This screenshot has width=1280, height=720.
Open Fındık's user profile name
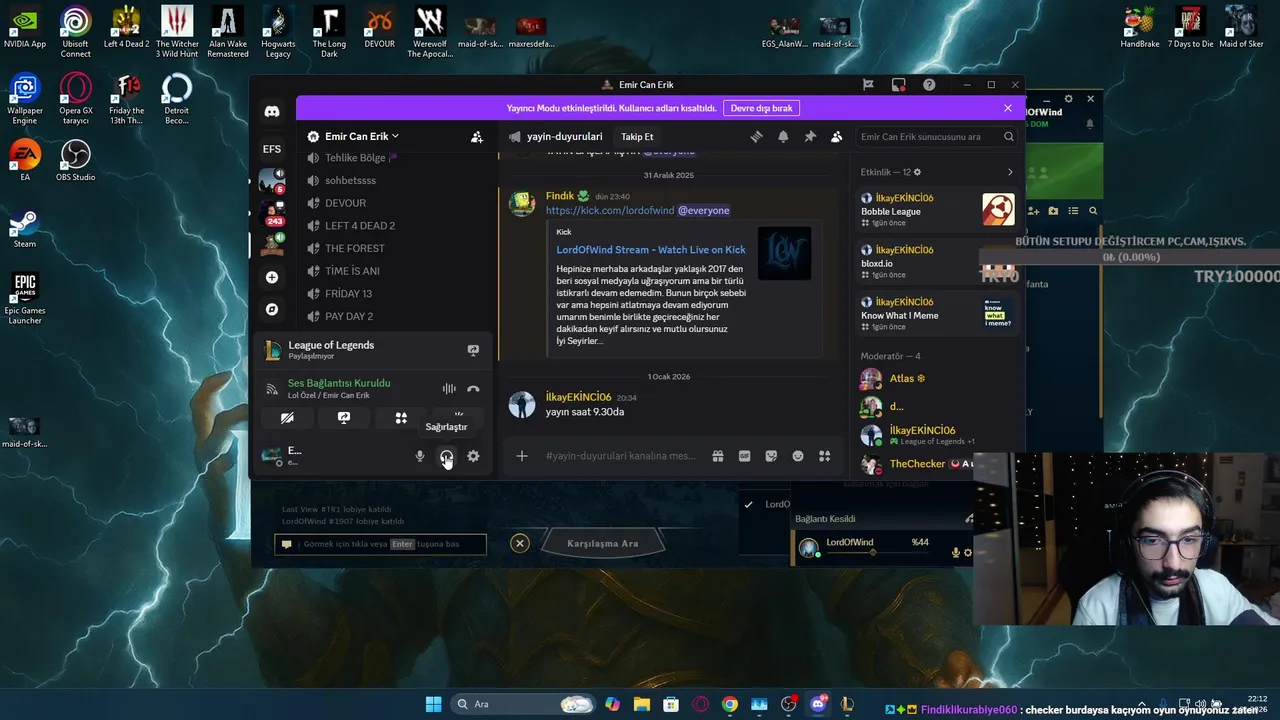click(560, 196)
